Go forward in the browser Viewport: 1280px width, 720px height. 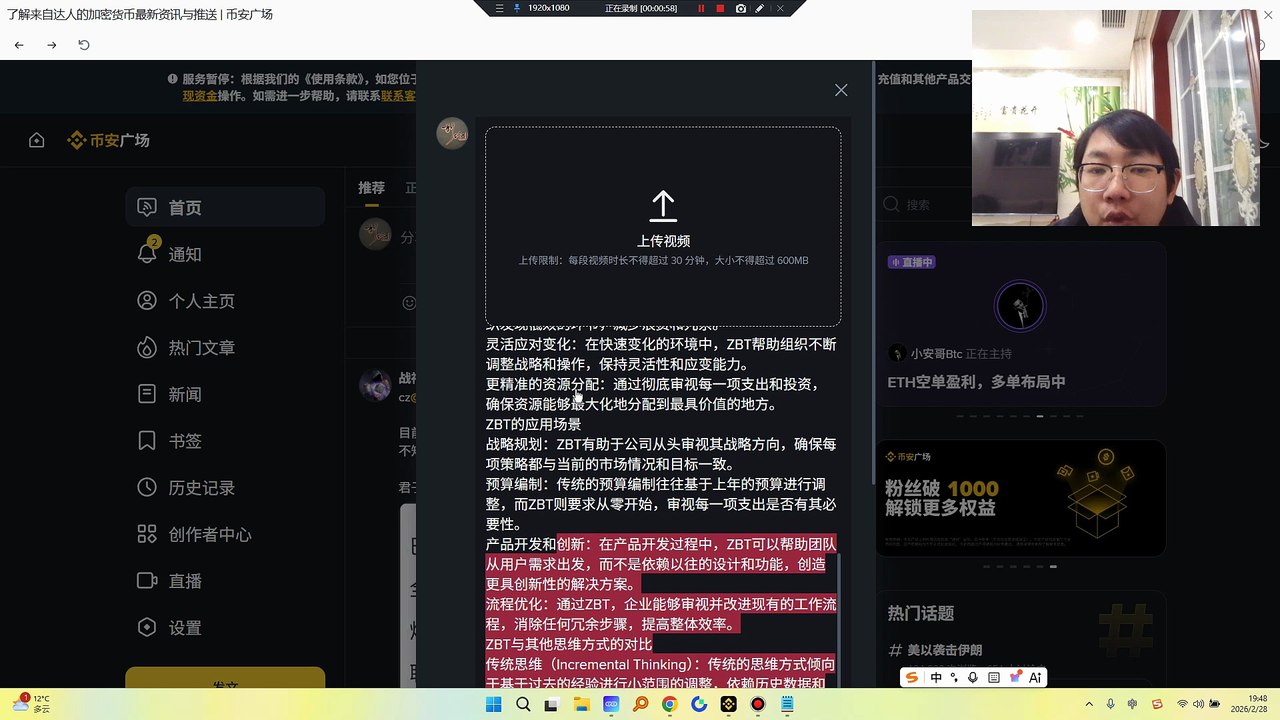52,45
